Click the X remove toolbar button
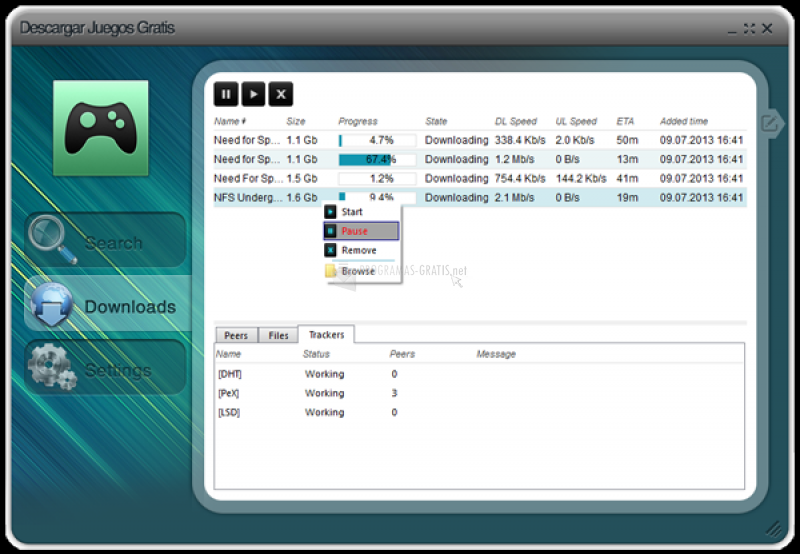 281,94
